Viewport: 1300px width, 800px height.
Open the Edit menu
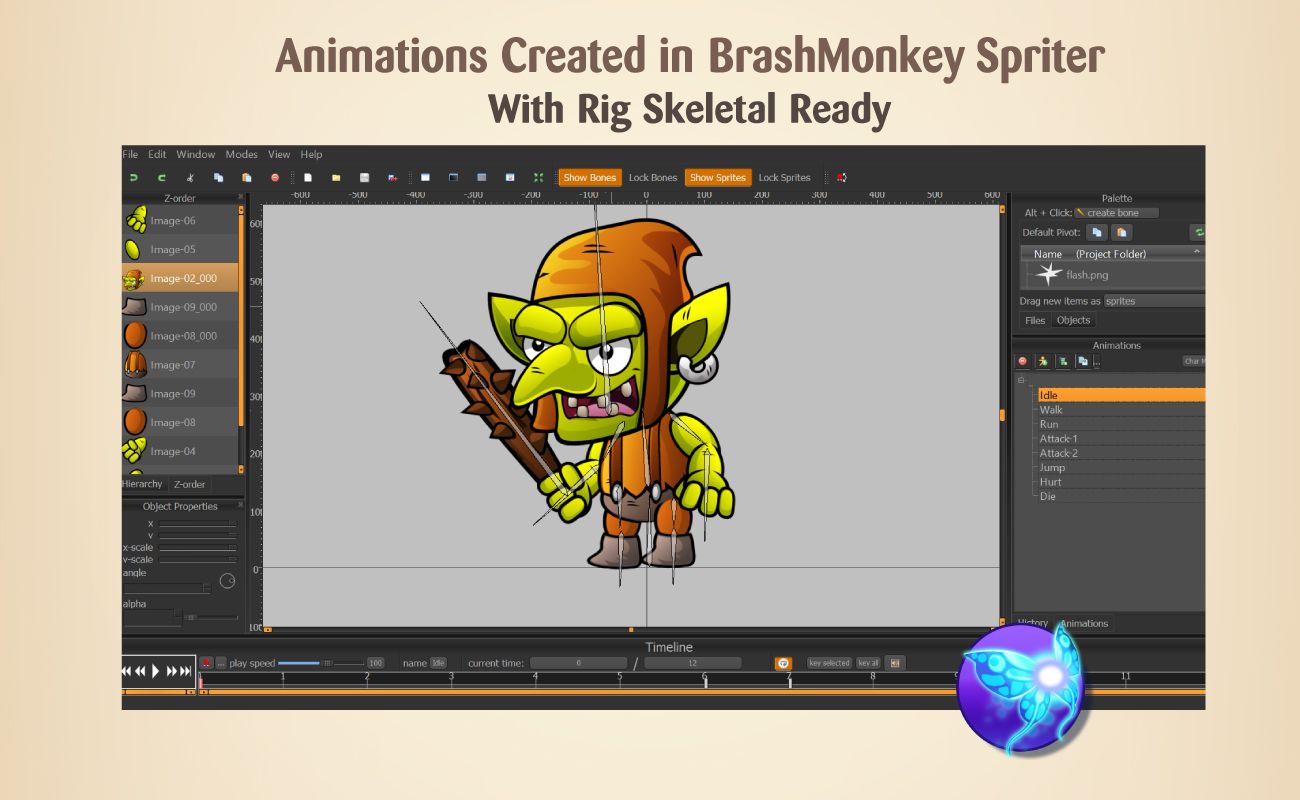157,155
